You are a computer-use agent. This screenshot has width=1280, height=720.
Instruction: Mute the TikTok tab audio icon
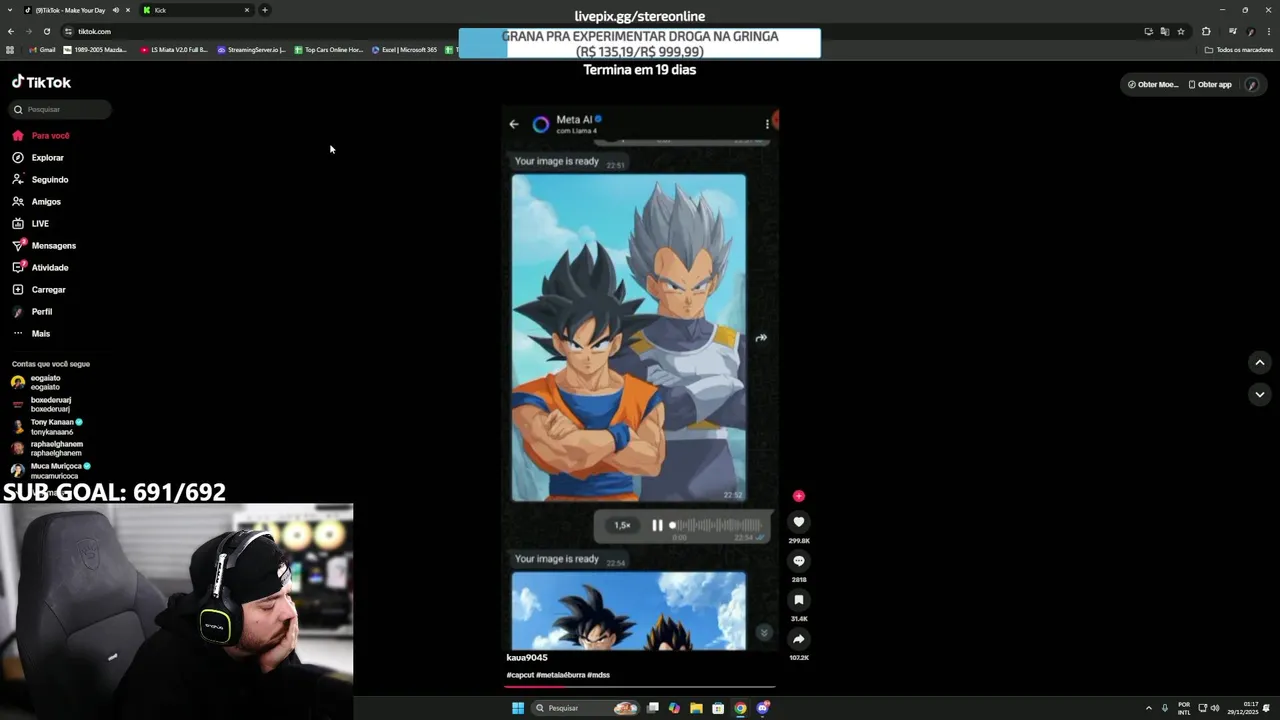116,10
